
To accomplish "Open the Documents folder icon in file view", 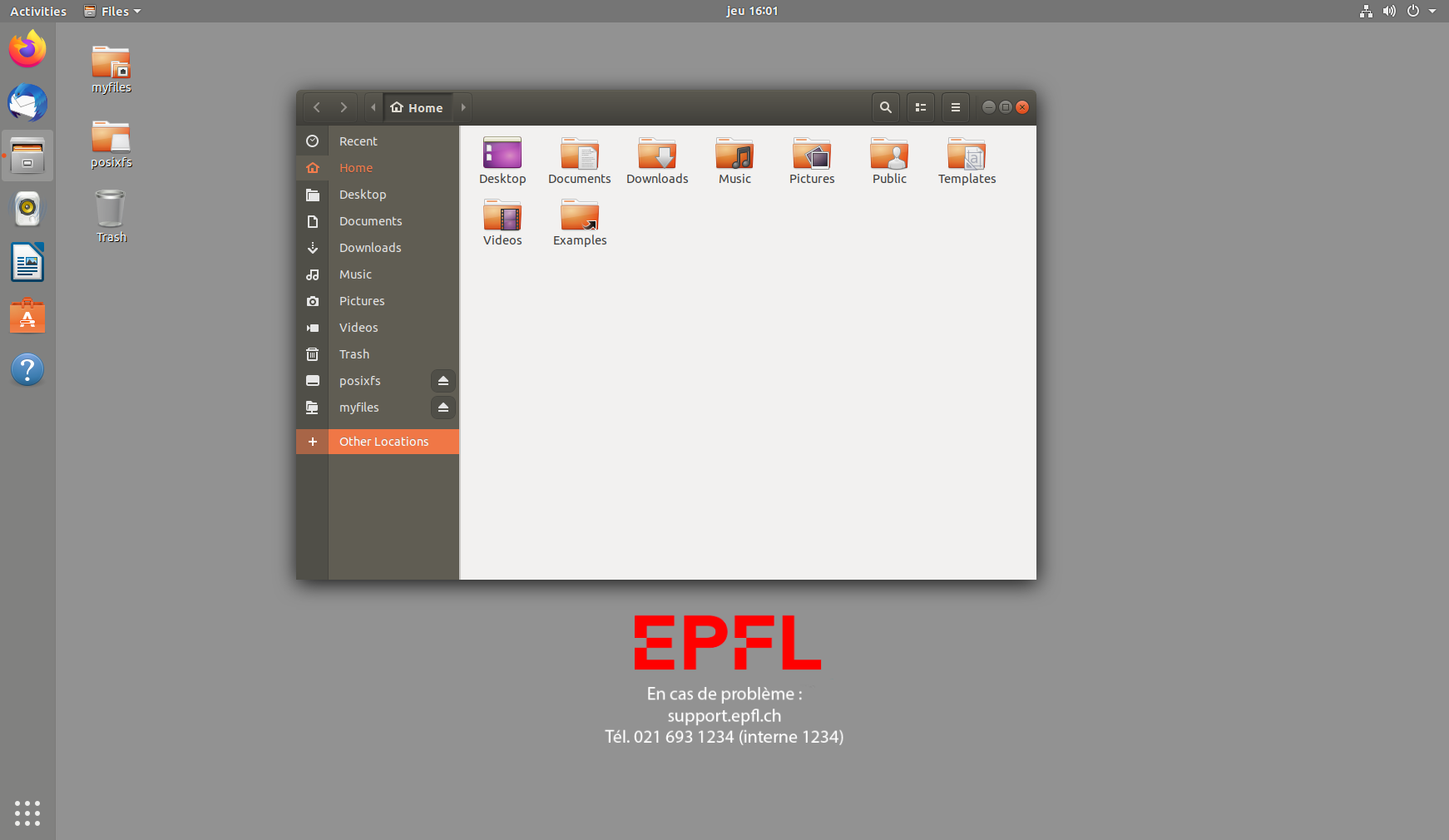I will (580, 161).
